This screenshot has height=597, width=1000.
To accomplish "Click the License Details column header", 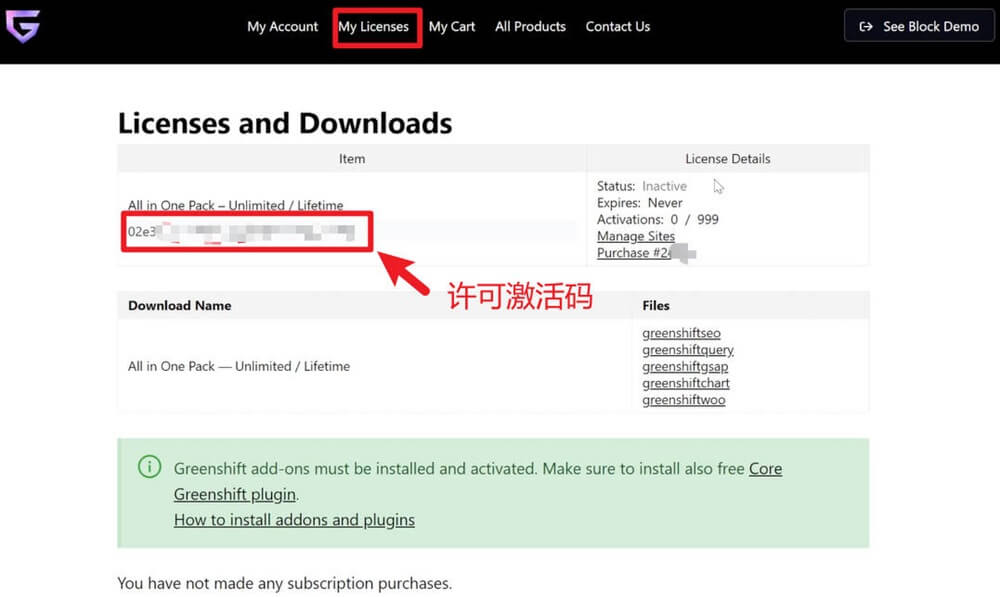I will point(728,158).
